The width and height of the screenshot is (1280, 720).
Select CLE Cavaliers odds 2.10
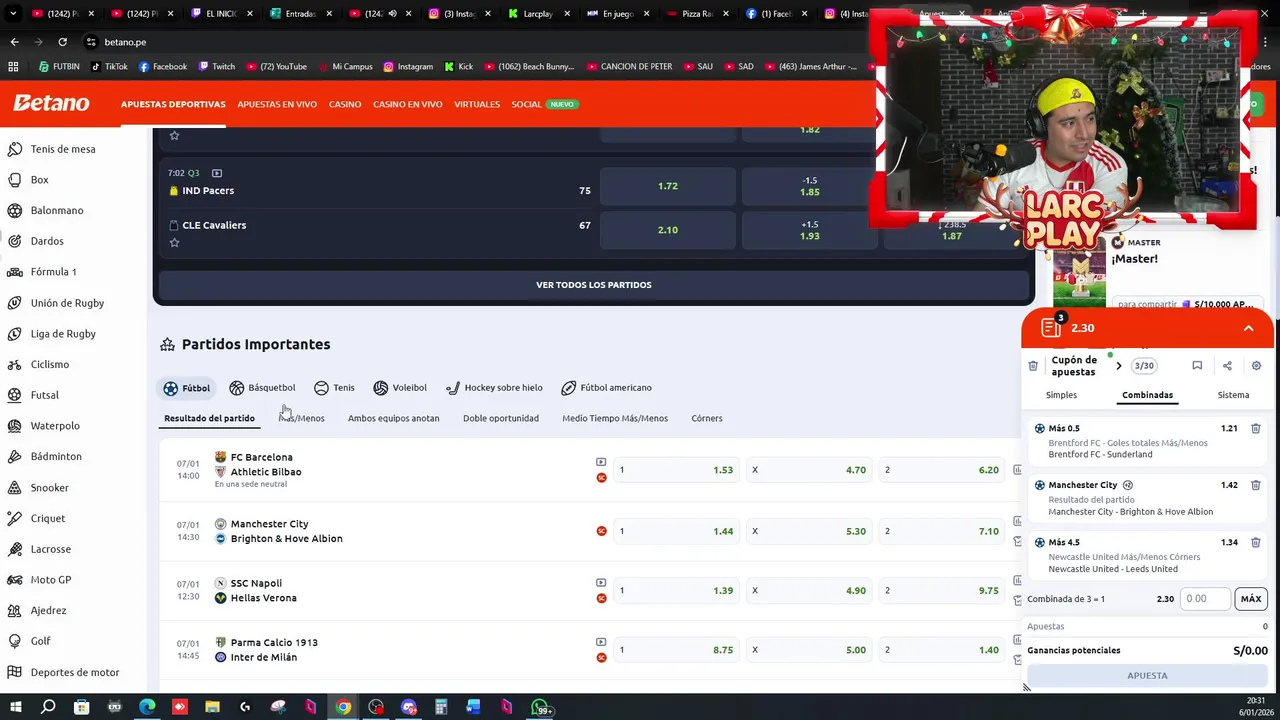pyautogui.click(x=668, y=230)
